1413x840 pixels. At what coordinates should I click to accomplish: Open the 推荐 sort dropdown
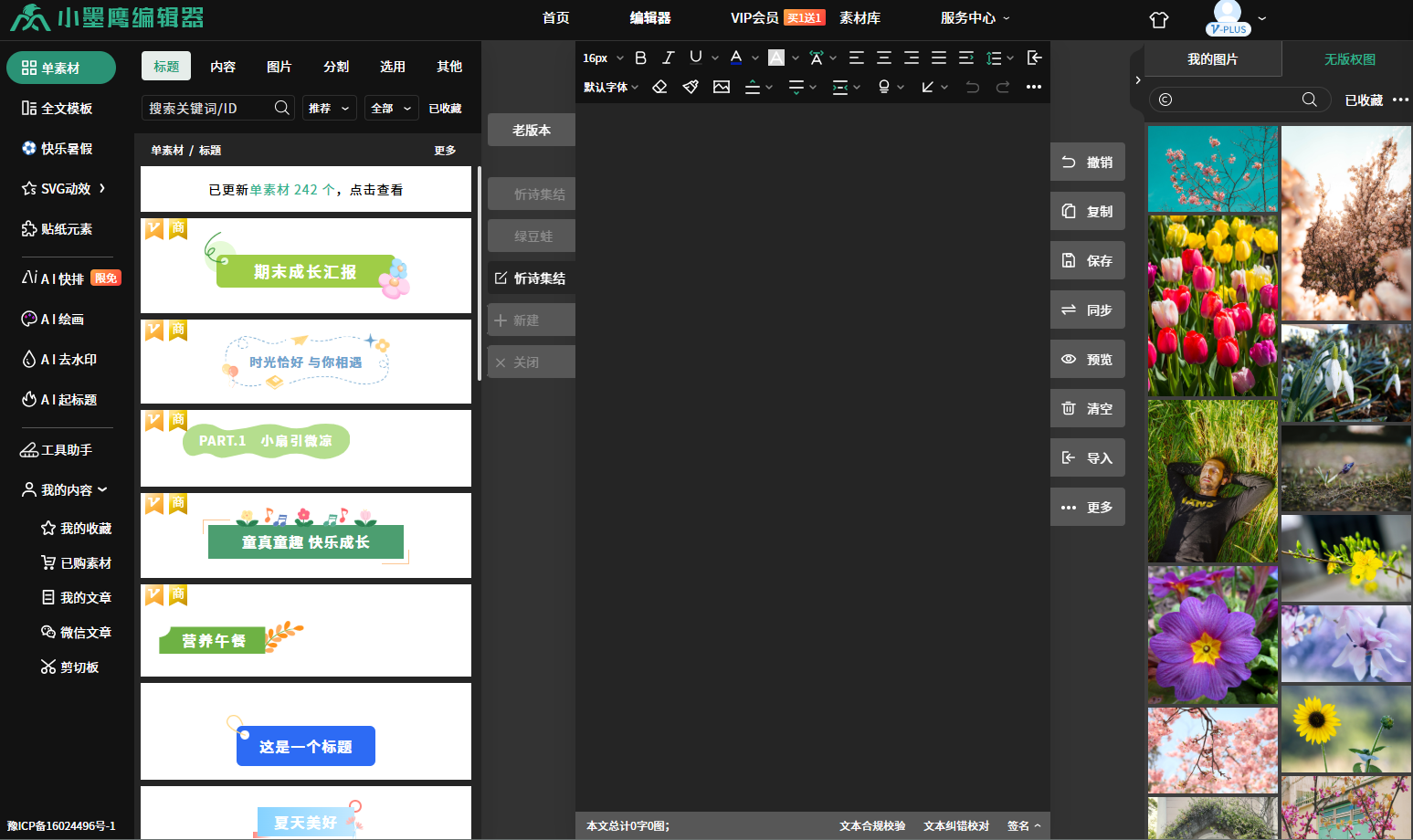(x=329, y=108)
